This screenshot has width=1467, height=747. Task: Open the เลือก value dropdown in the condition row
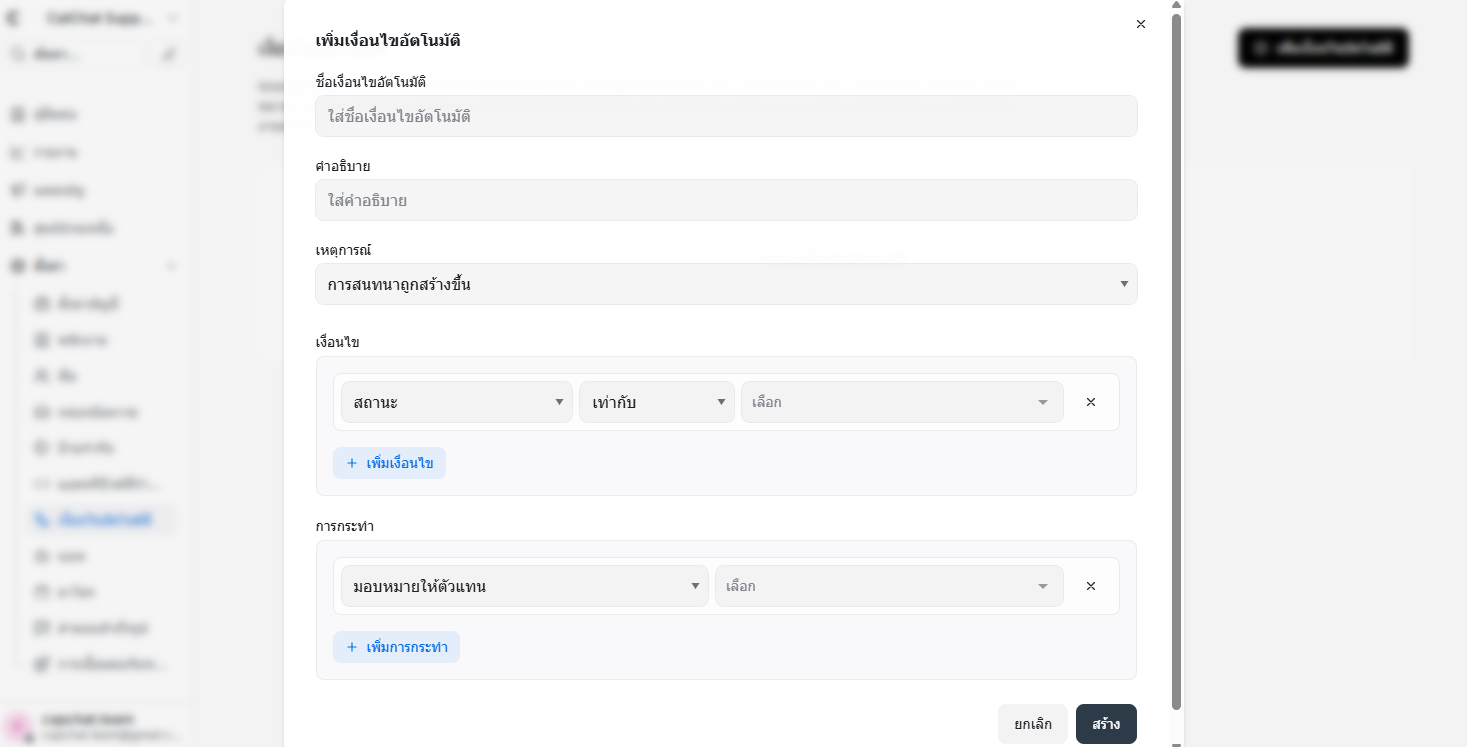point(900,401)
